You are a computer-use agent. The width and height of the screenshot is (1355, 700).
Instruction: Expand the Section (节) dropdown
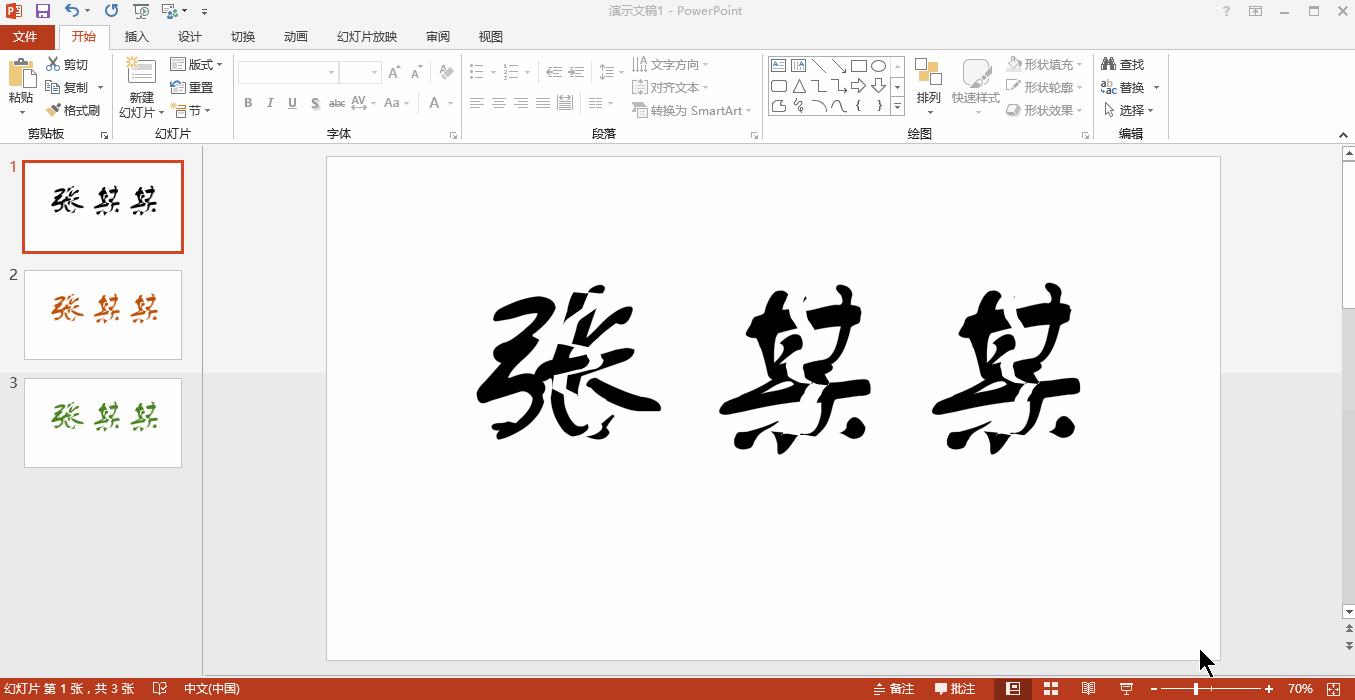[190, 110]
